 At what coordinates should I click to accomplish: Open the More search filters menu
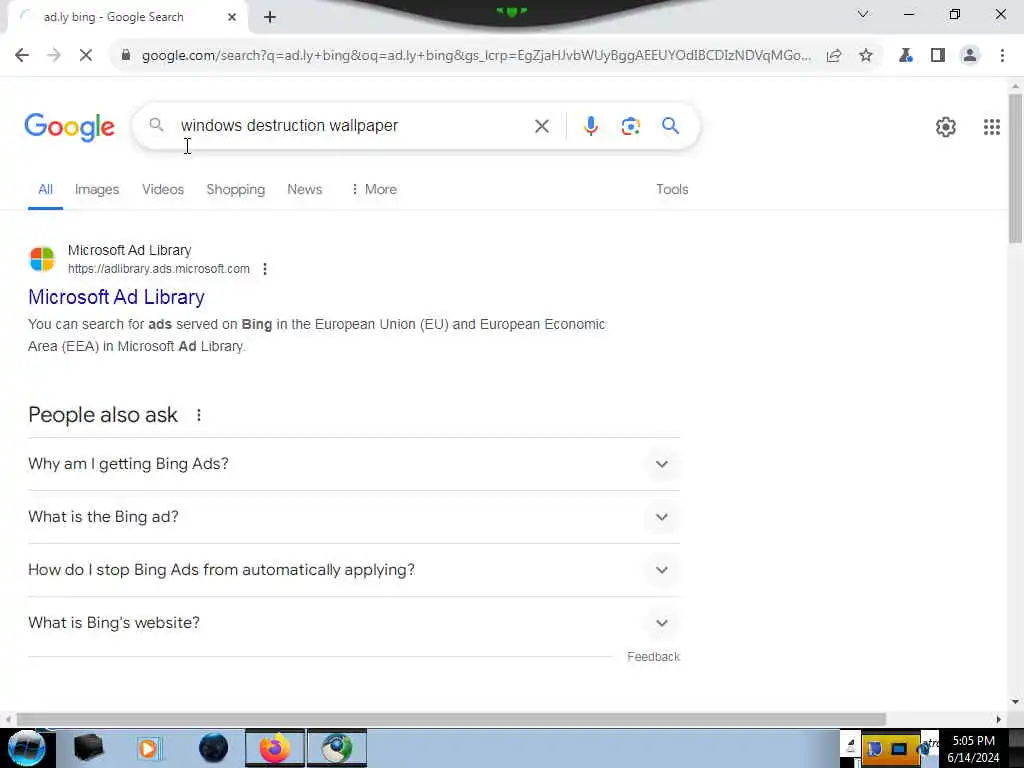tap(374, 189)
